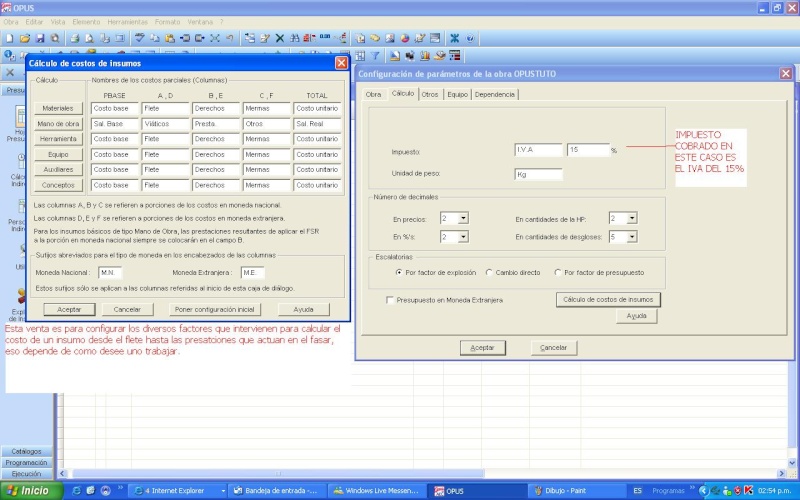Open En %'s decimals dropdown
The image size is (800, 500).
coord(463,237)
